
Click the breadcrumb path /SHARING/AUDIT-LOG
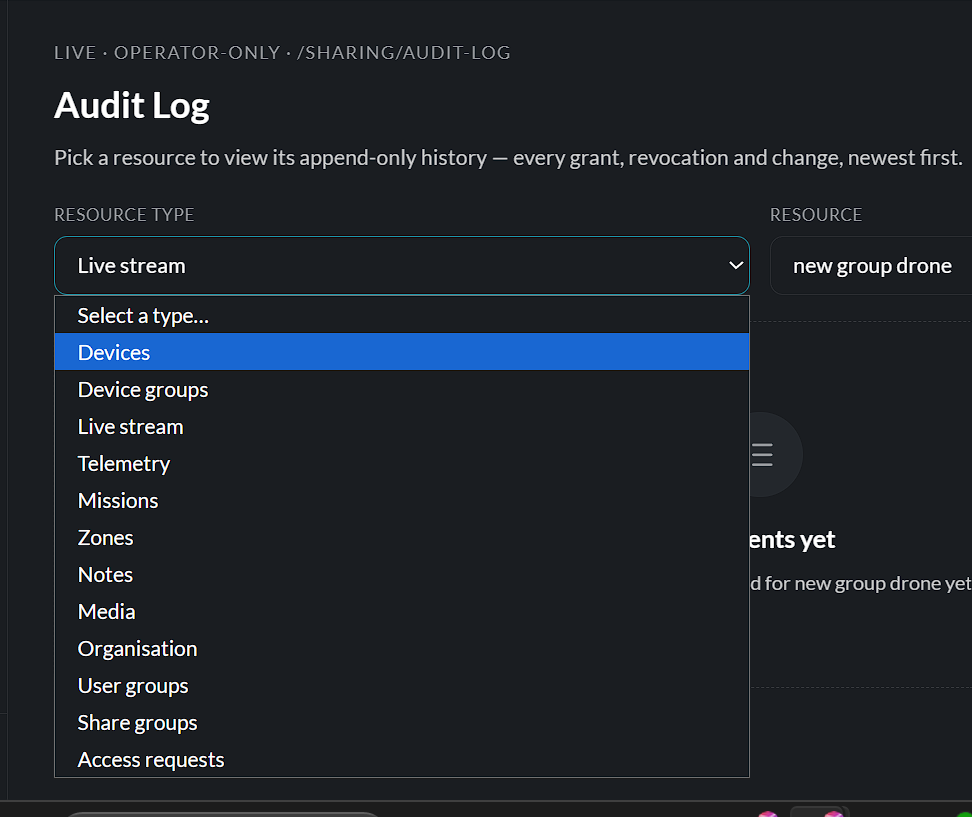[404, 53]
